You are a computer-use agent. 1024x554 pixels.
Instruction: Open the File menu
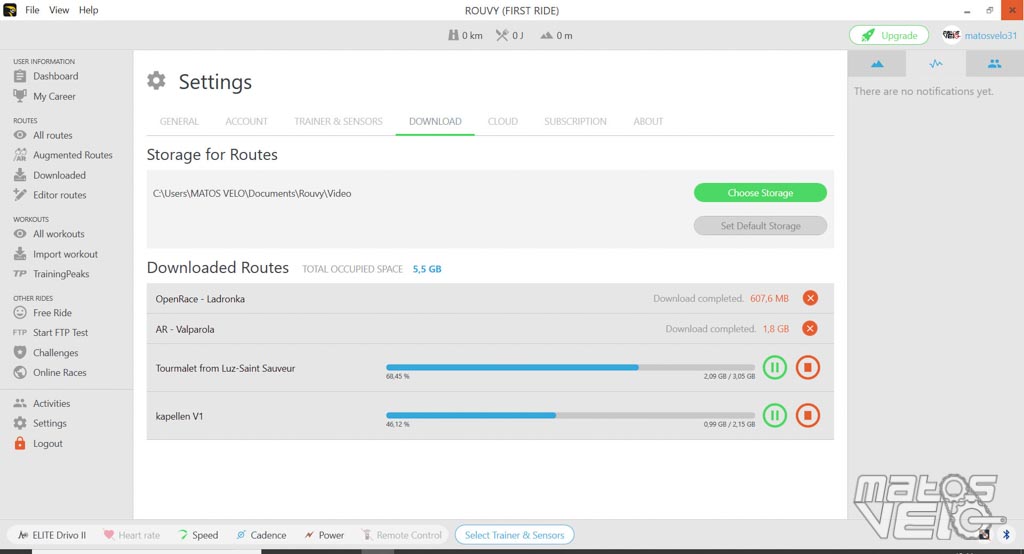(x=32, y=10)
